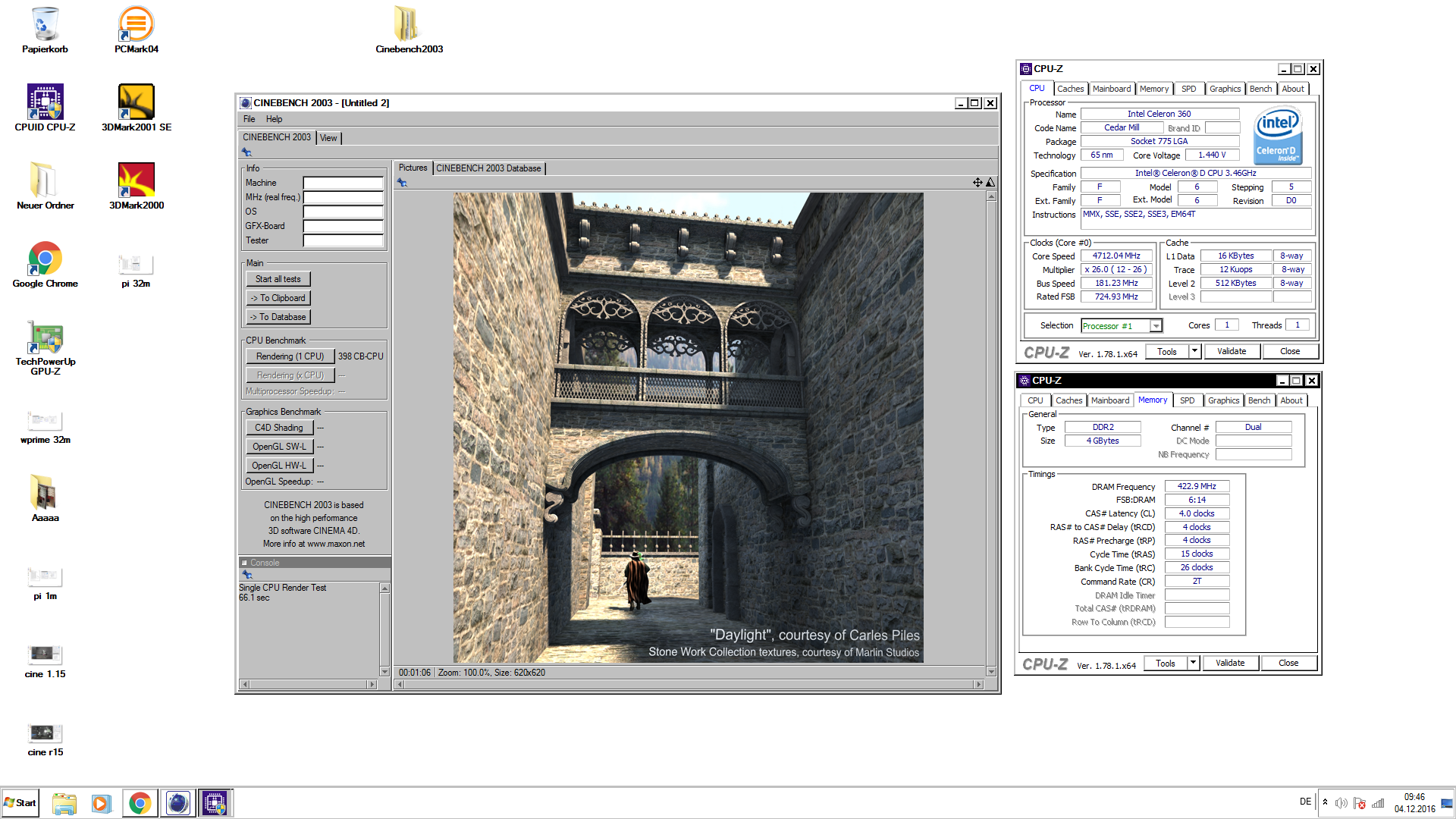The width and height of the screenshot is (1456, 819).
Task: Launch 3DMark2001 SE shortcut
Action: pos(136,108)
